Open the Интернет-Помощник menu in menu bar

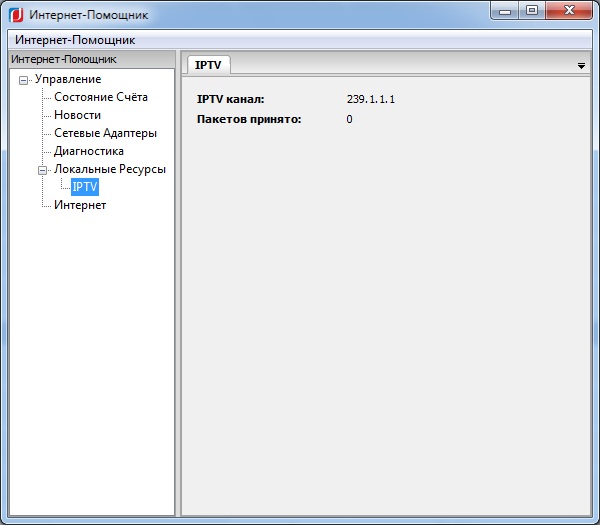pos(75,40)
